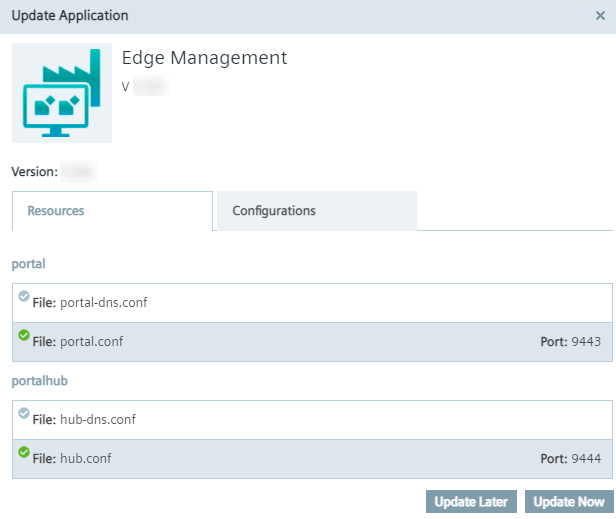Image resolution: width=616 pixels, height=519 pixels.
Task: Click green check icon beside portal.conf
Action: click(x=24, y=336)
